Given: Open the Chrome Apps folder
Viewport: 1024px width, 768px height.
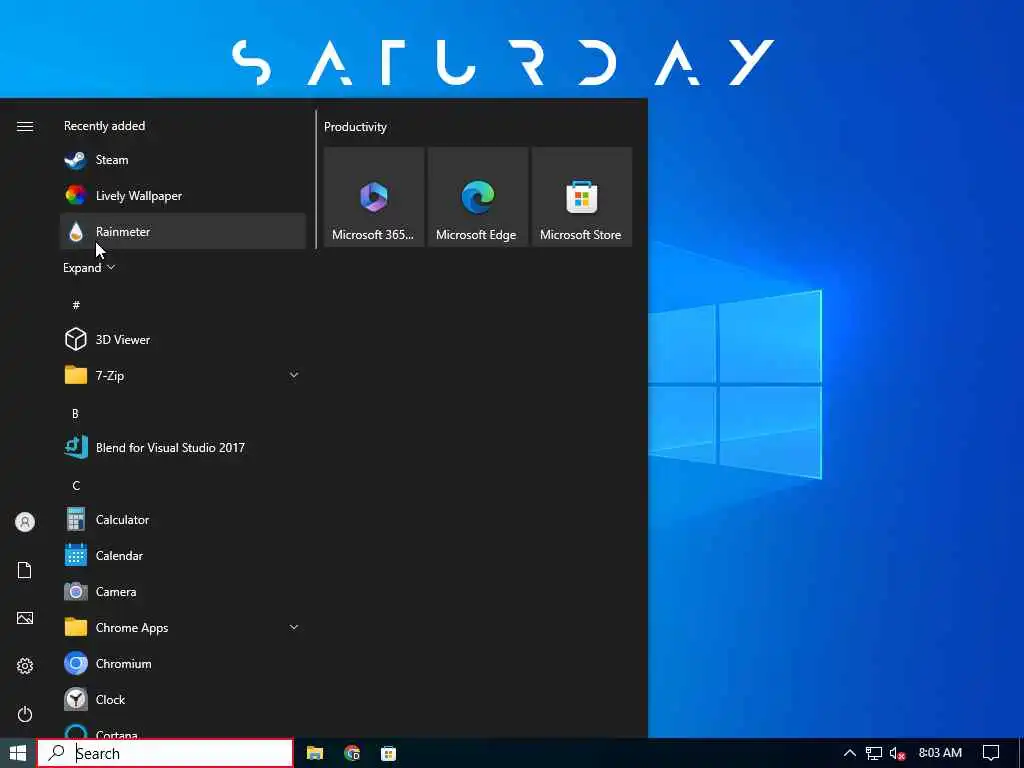Looking at the screenshot, I should tap(182, 628).
